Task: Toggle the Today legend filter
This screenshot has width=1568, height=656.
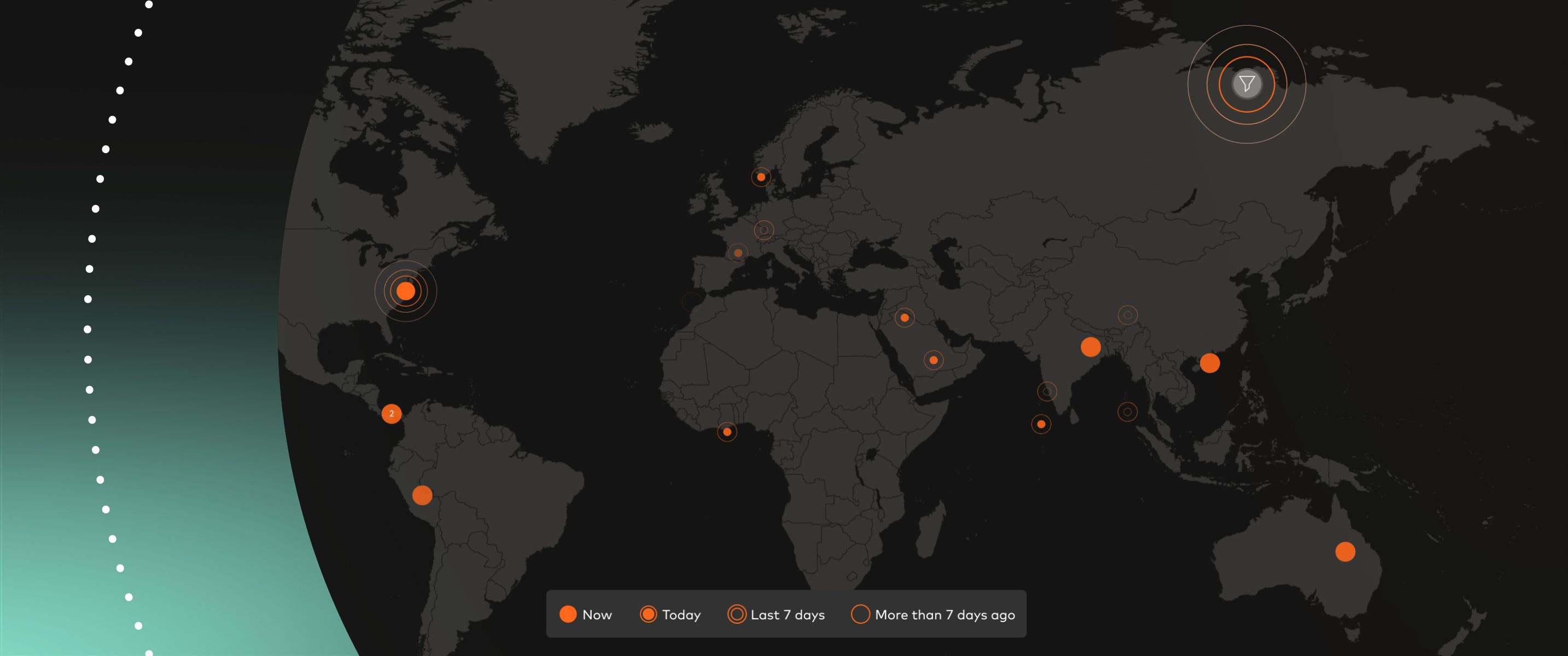Action: click(x=670, y=614)
